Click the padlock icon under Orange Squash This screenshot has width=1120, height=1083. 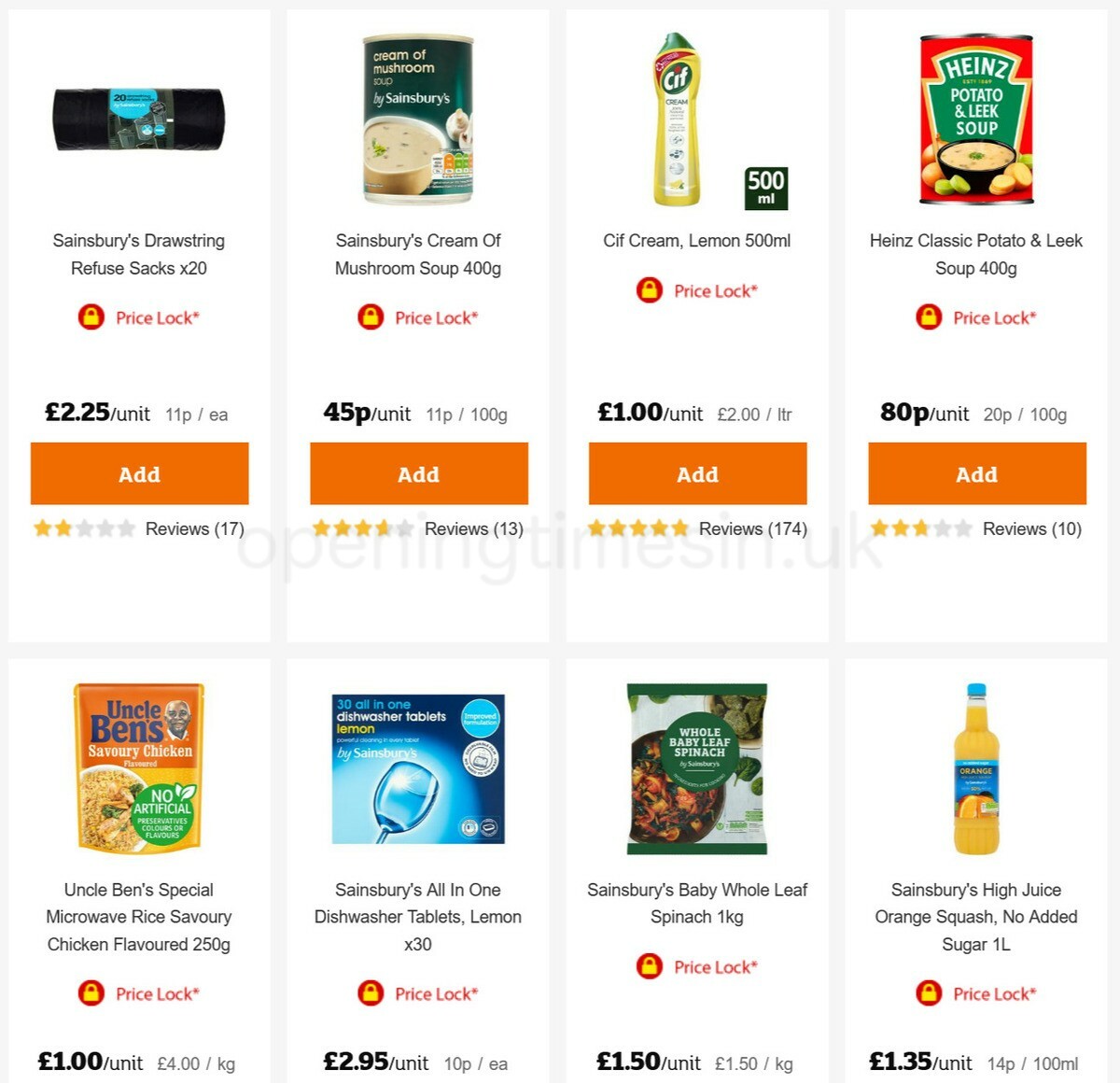928,993
